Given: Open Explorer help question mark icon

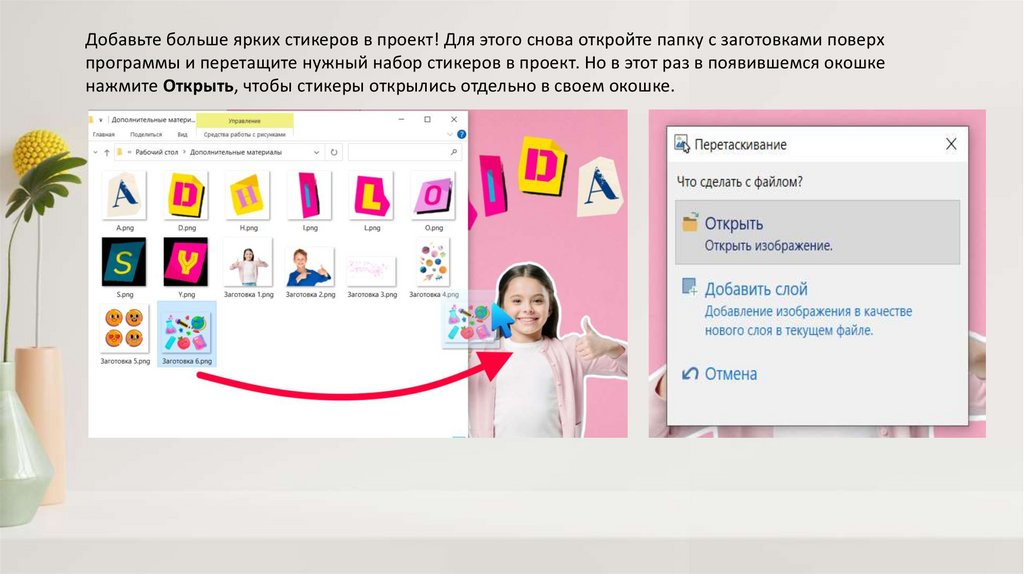Looking at the screenshot, I should click(x=461, y=135).
